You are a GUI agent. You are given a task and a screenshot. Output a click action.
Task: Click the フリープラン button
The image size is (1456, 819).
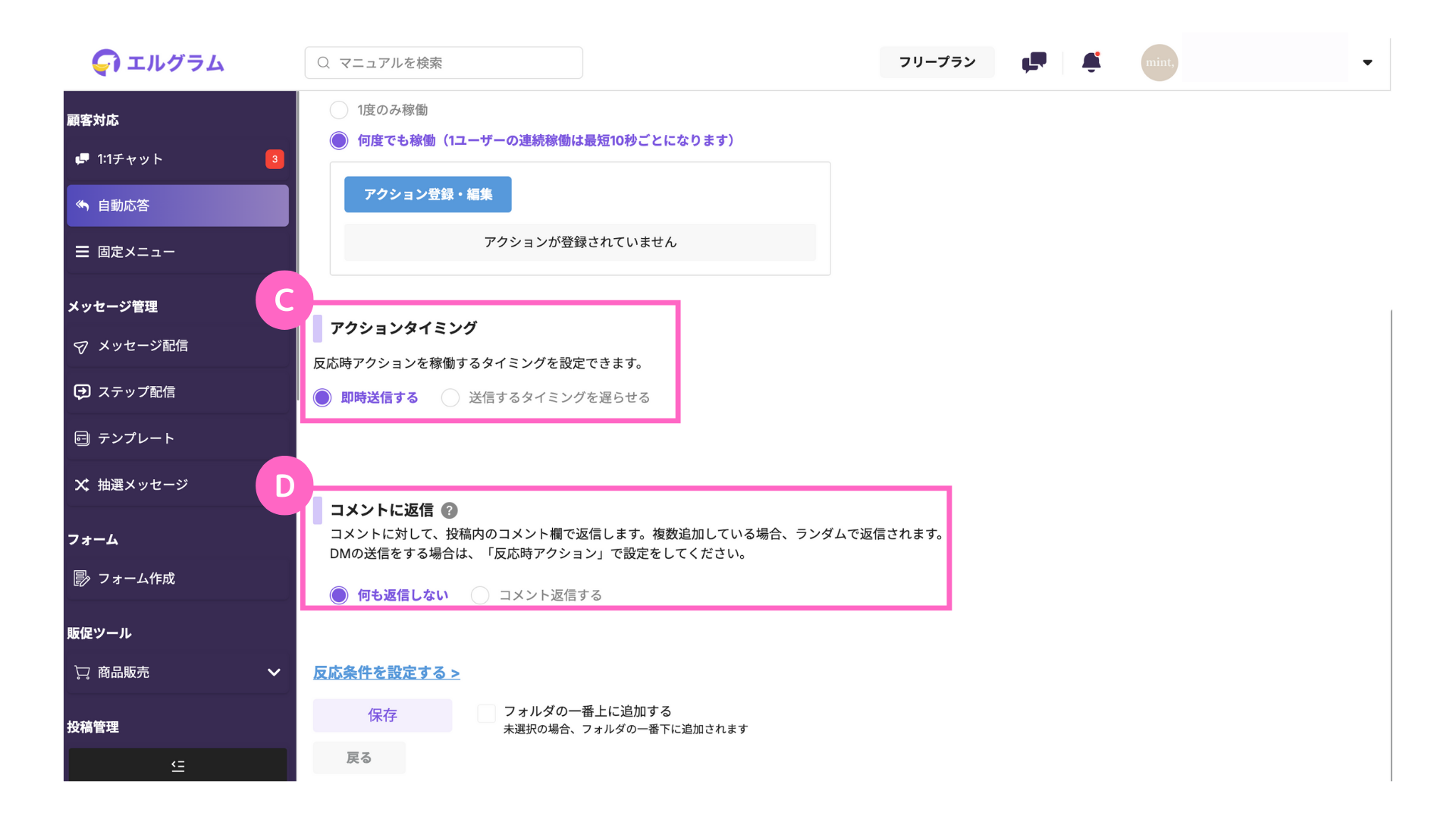coord(937,62)
